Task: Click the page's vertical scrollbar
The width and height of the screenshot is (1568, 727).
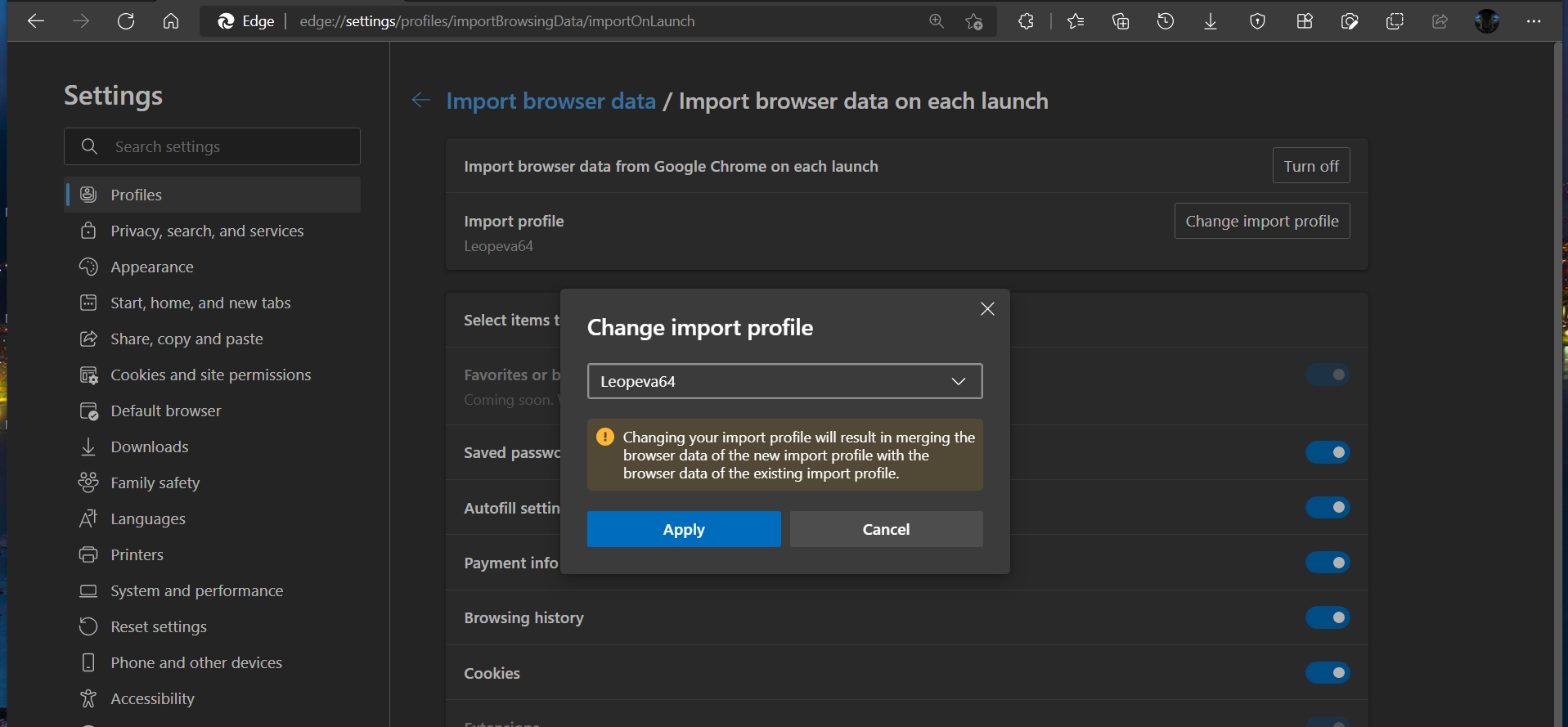Action: pyautogui.click(x=1558, y=384)
